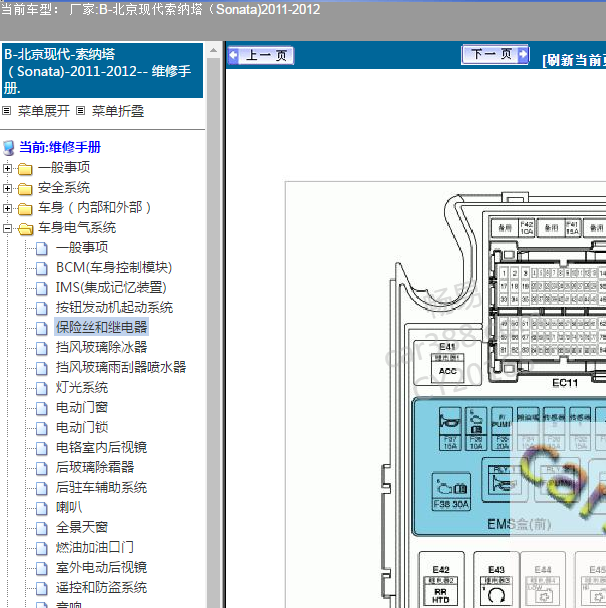Click document icon beside 后玻璃除霜器
Screen dimensions: 606x608
click(x=42, y=468)
